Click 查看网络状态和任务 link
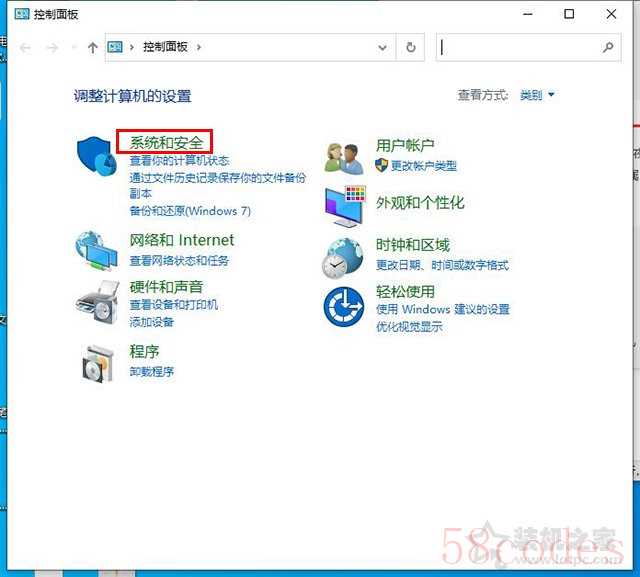Image resolution: width=640 pixels, height=577 pixels. pos(179,260)
